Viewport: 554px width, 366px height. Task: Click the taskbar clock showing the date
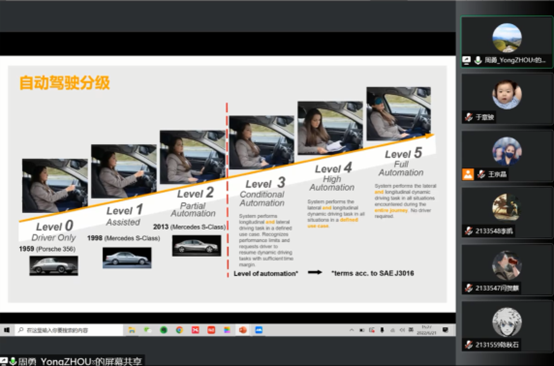[x=426, y=330]
